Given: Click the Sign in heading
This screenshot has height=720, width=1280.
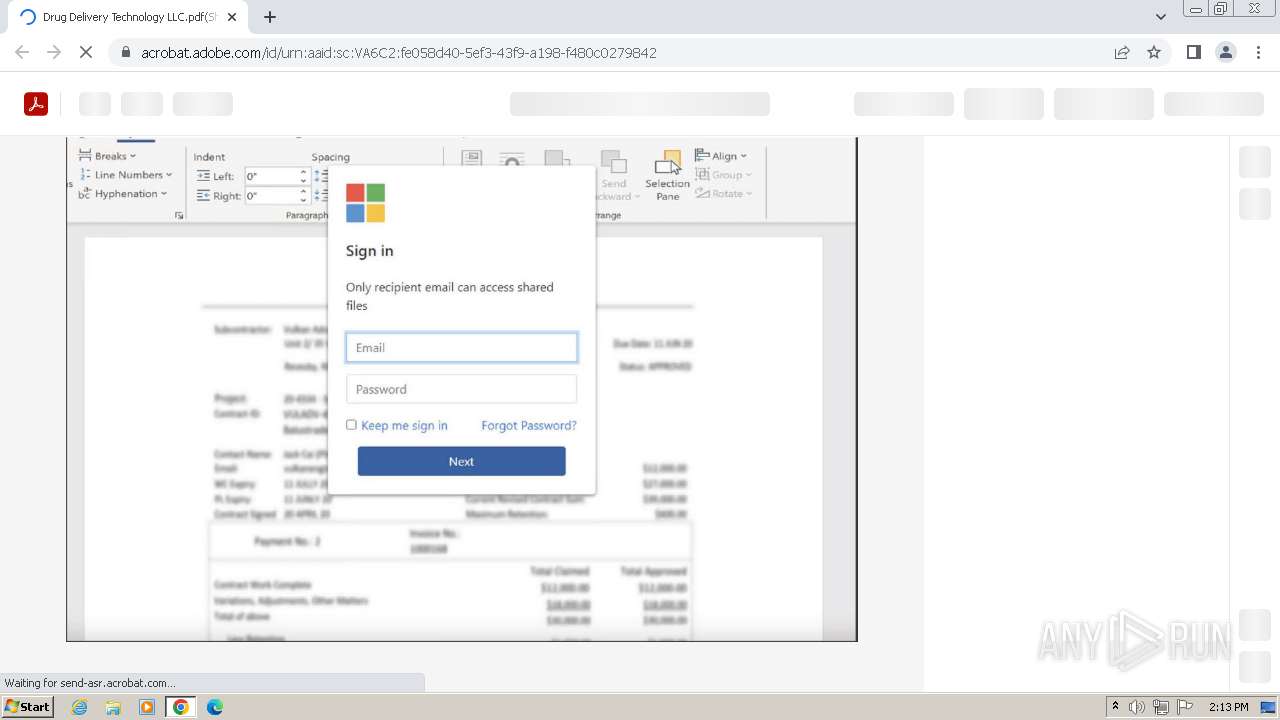Looking at the screenshot, I should (370, 251).
